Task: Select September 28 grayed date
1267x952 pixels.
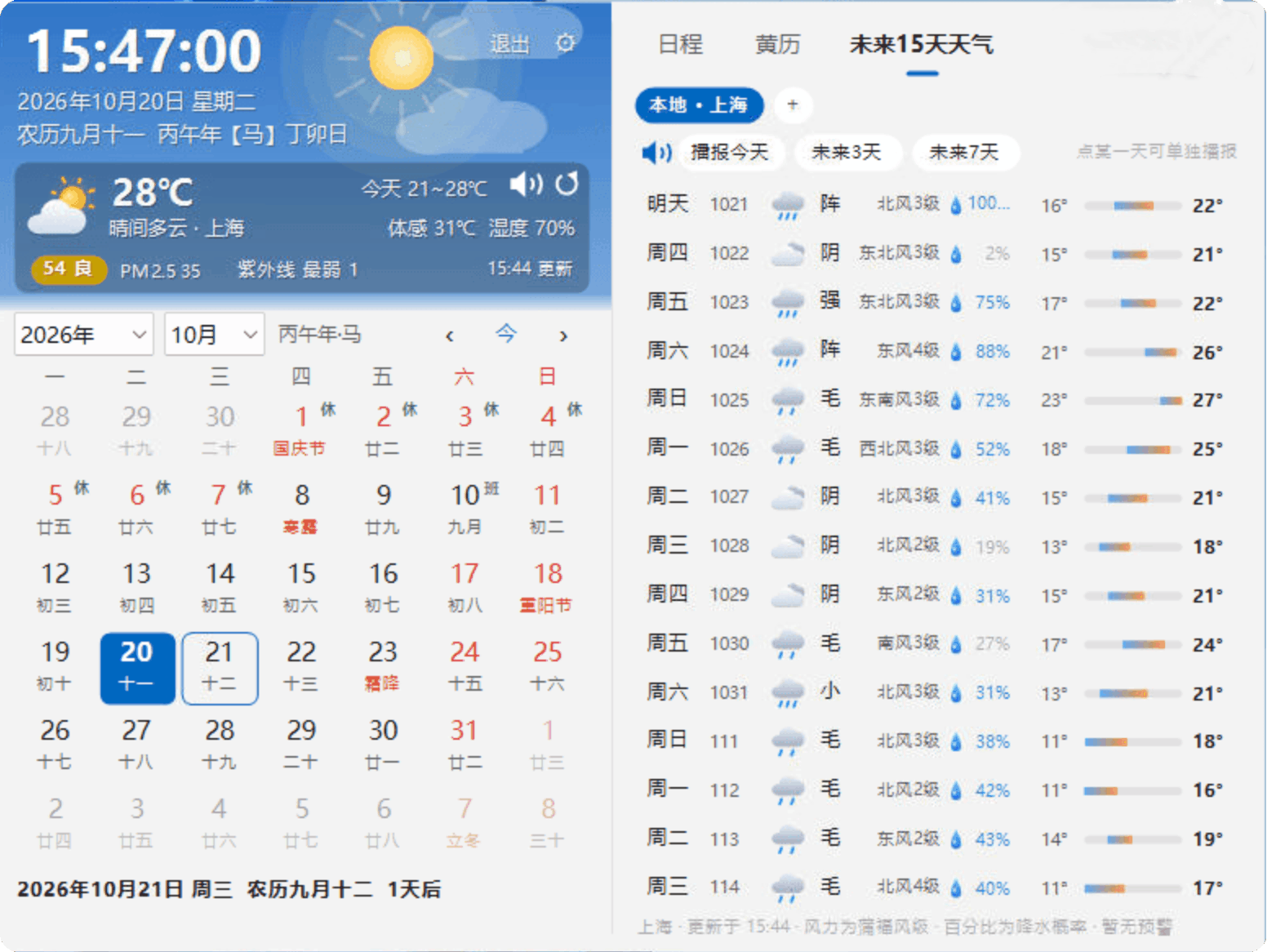Action: (55, 430)
